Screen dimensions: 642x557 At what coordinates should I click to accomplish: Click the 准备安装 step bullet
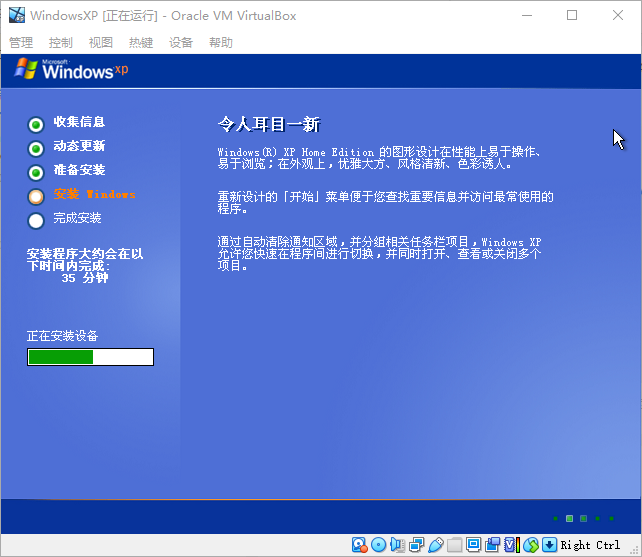click(36, 173)
